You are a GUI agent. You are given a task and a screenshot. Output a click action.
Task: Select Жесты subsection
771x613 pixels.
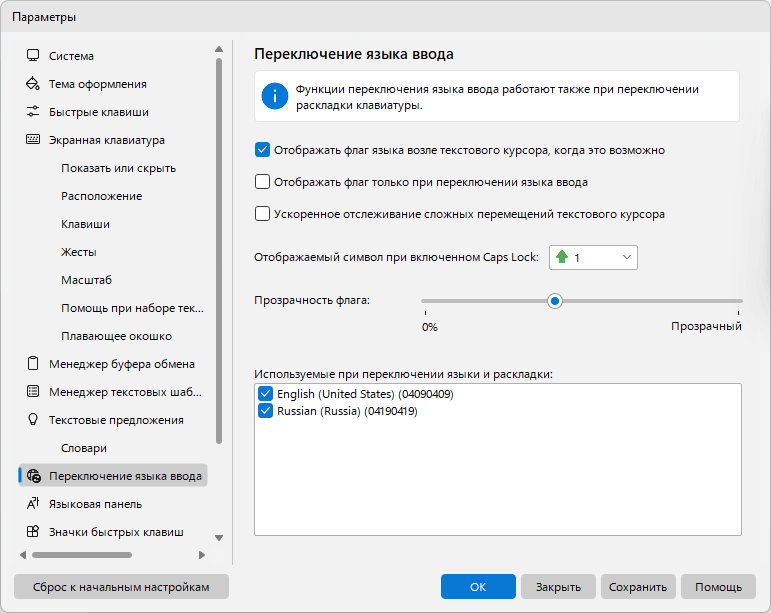79,252
